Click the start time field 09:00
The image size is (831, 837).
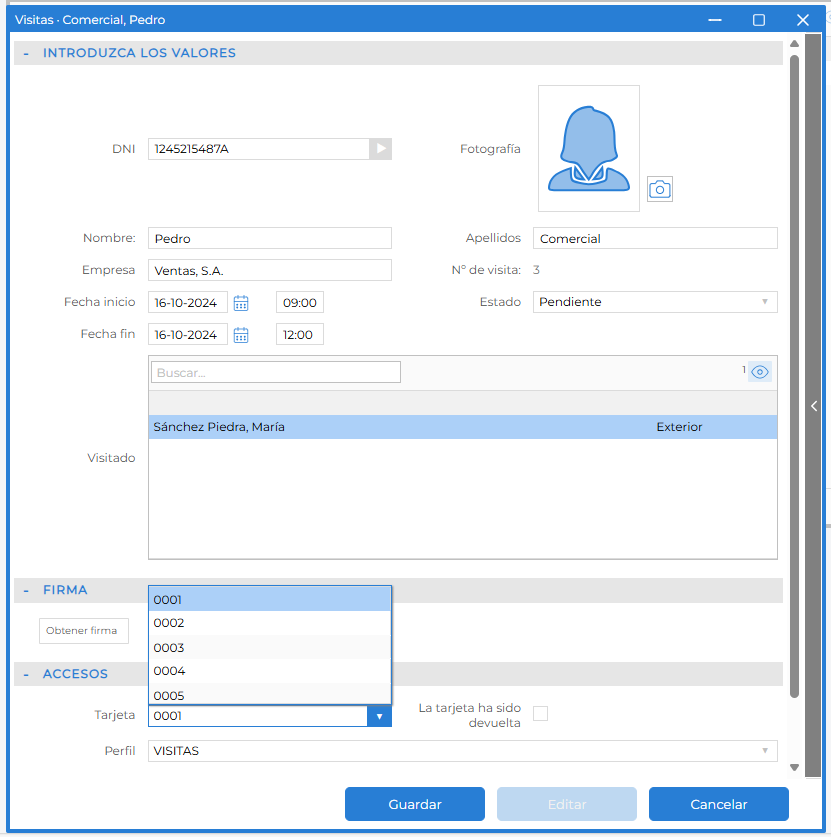300,302
